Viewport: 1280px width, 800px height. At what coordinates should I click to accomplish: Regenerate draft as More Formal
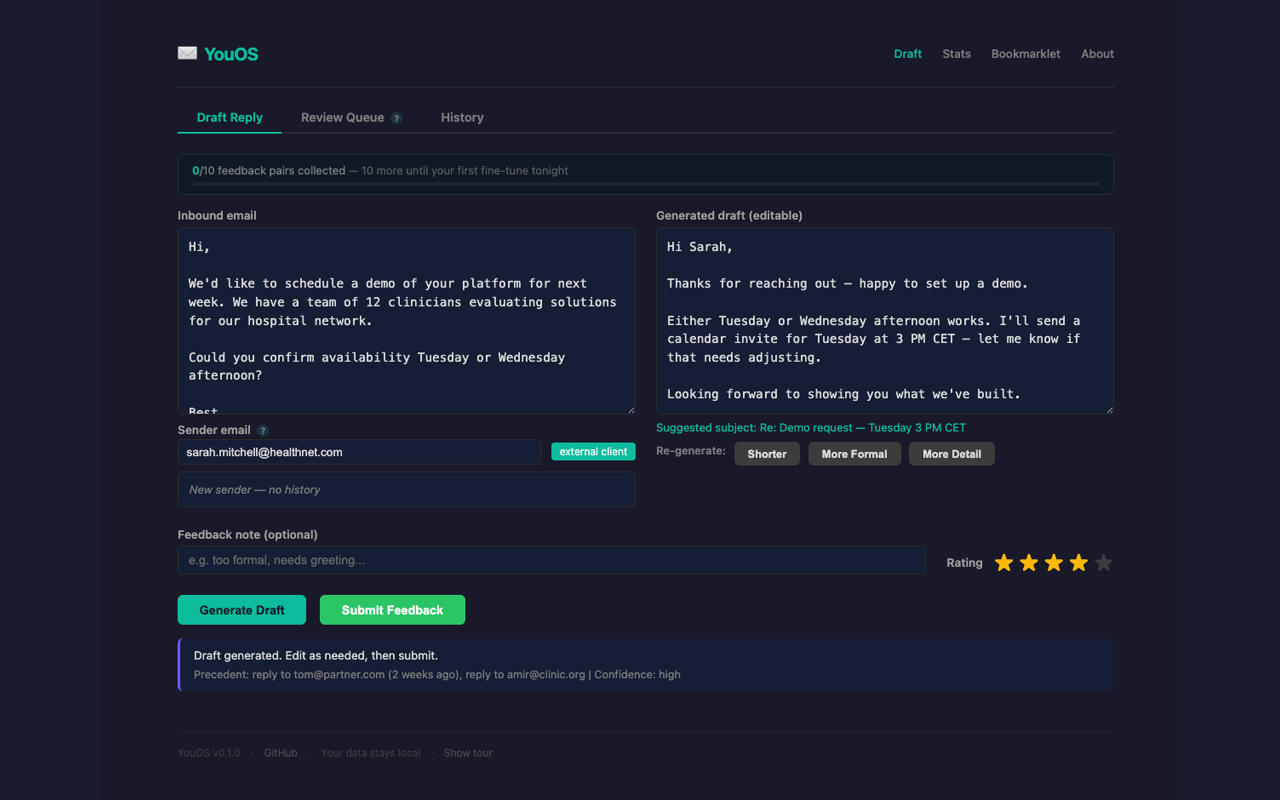click(854, 454)
